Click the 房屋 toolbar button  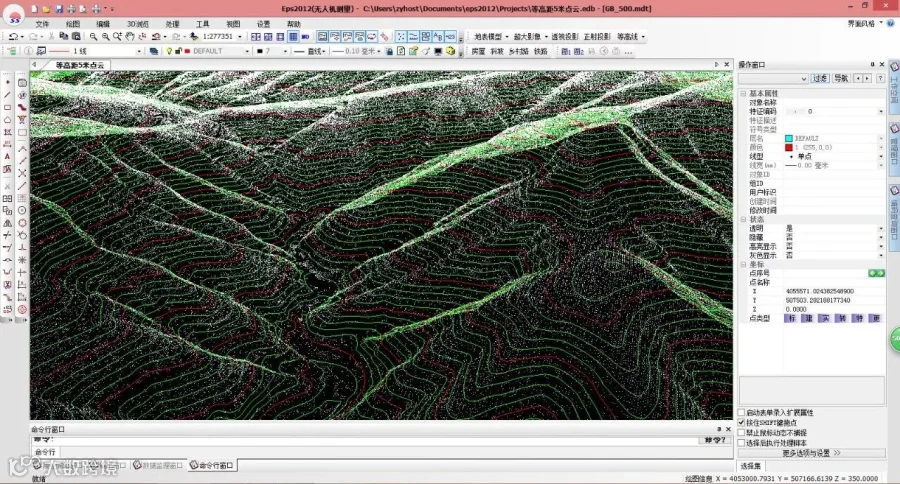(x=478, y=51)
